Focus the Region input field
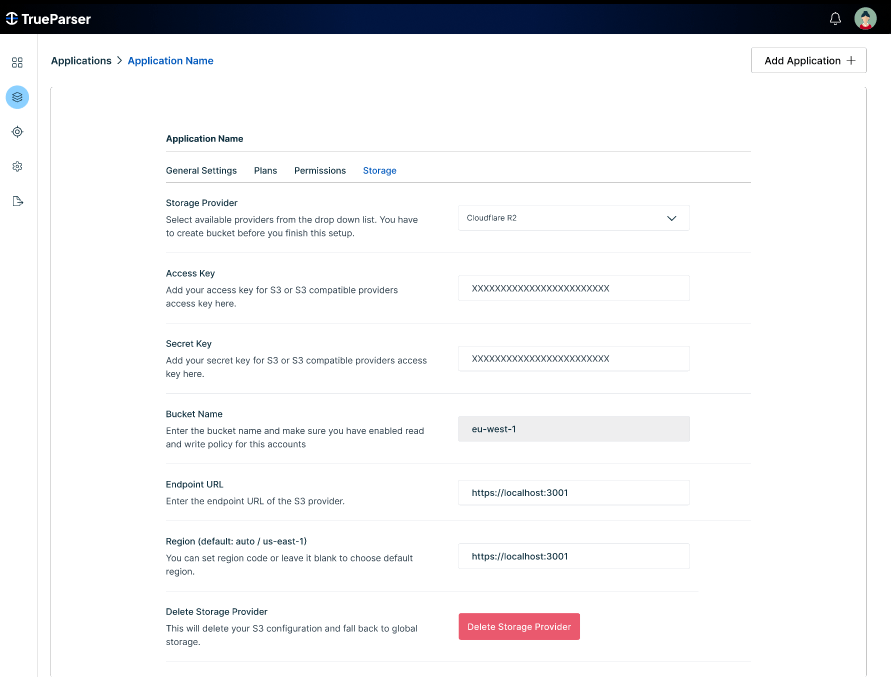The image size is (891, 677). 573,556
